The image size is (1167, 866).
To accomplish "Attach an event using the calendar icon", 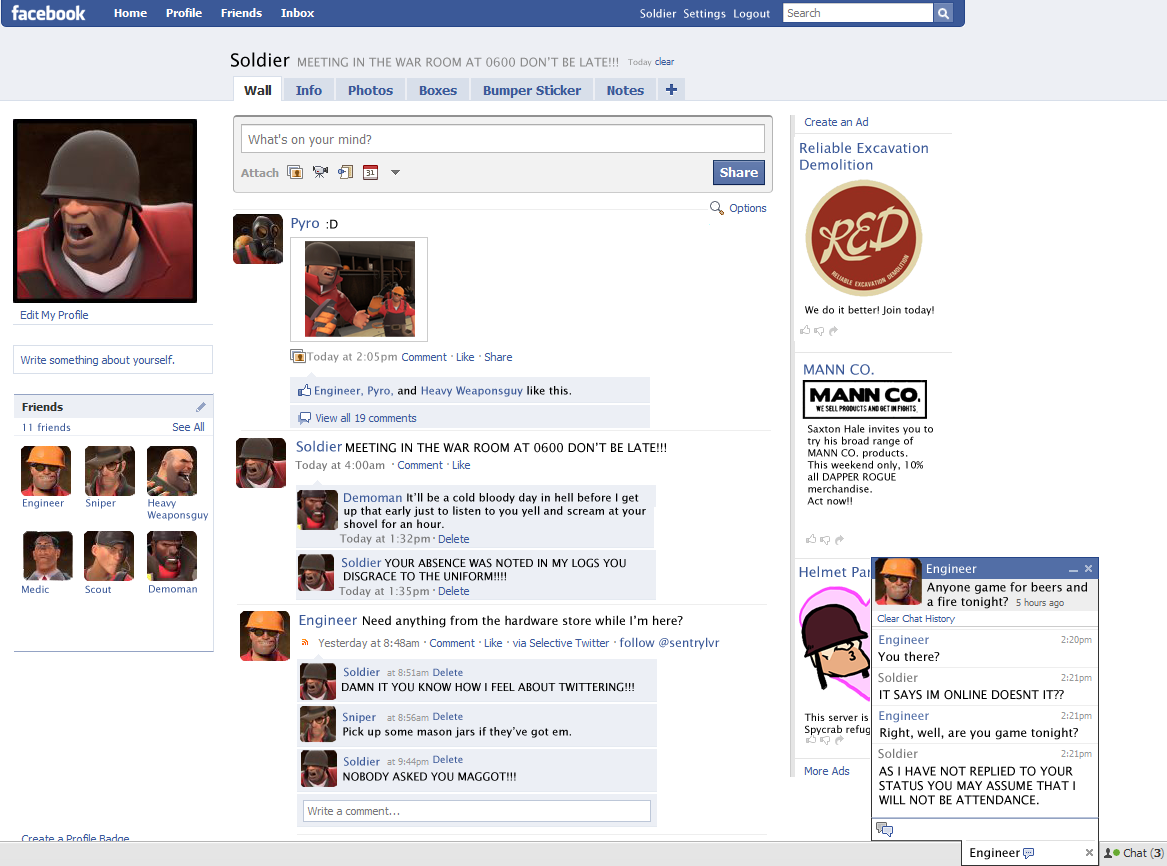I will pos(371,173).
